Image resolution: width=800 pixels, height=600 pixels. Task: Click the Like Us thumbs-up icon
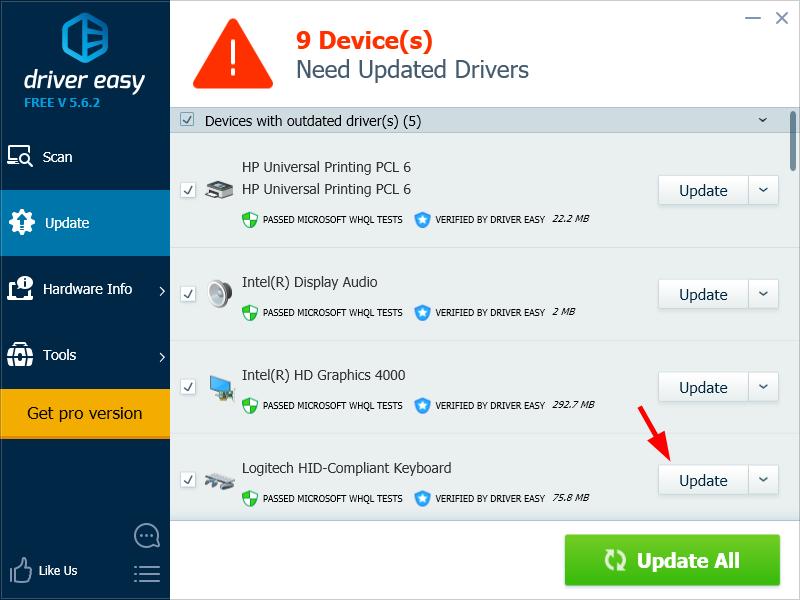20,569
